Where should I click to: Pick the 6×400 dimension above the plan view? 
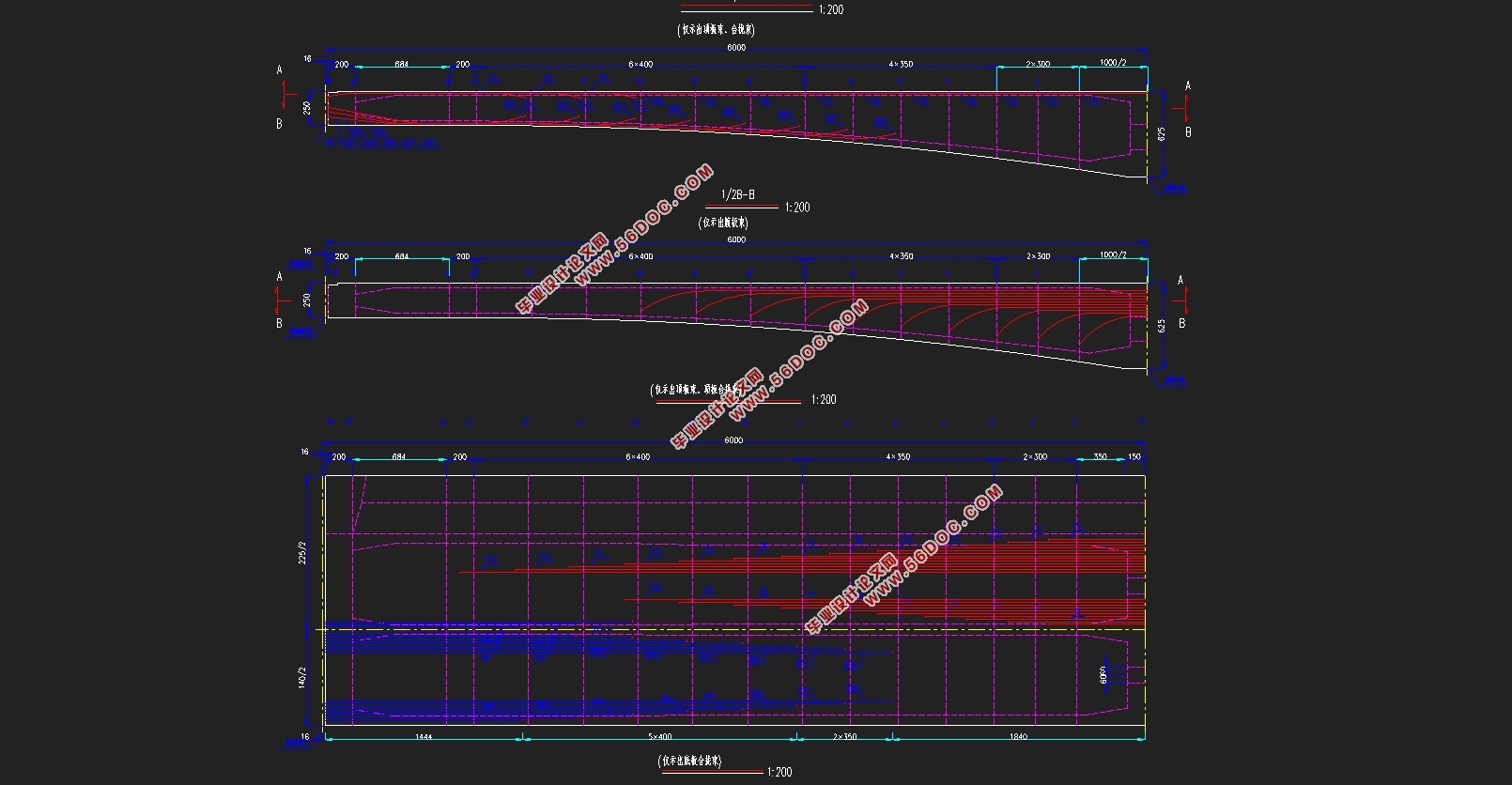(638, 457)
